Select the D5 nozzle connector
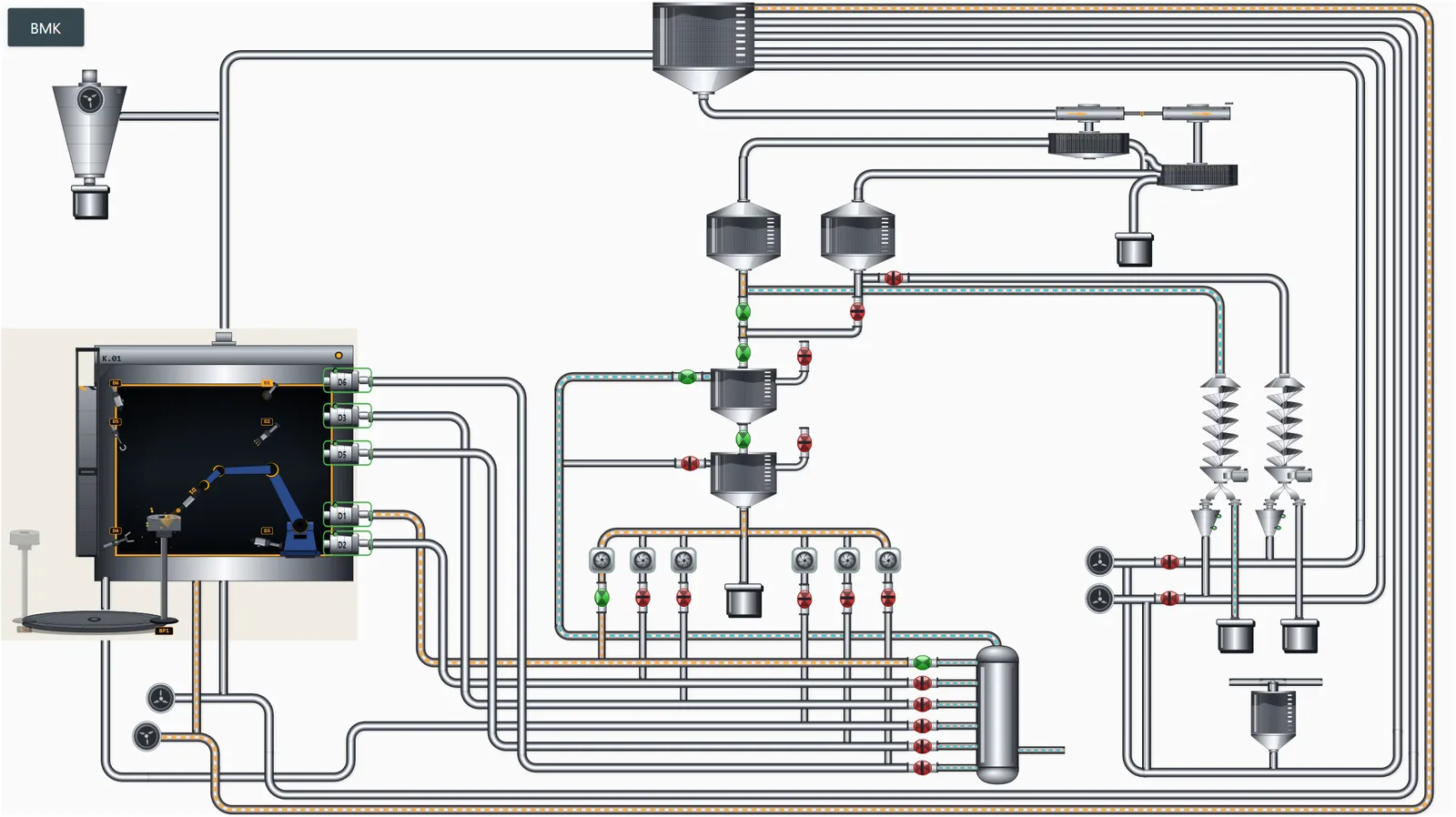Image resolution: width=1456 pixels, height=817 pixels. click(x=348, y=453)
